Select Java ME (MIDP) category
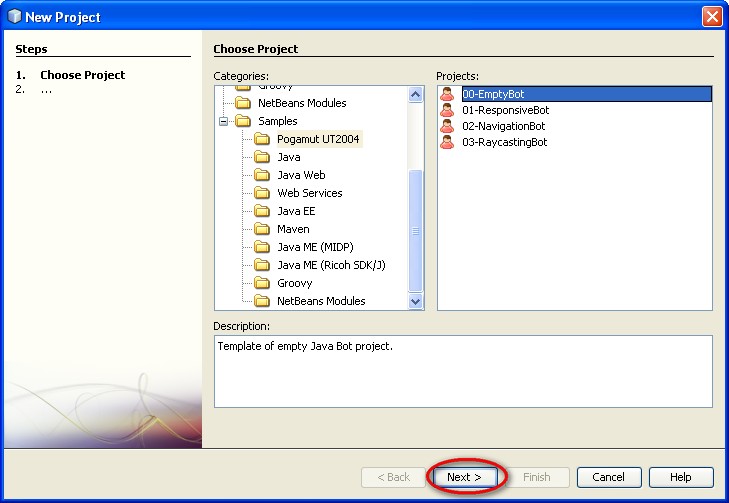Viewport: 729px width, 503px height. tap(315, 247)
